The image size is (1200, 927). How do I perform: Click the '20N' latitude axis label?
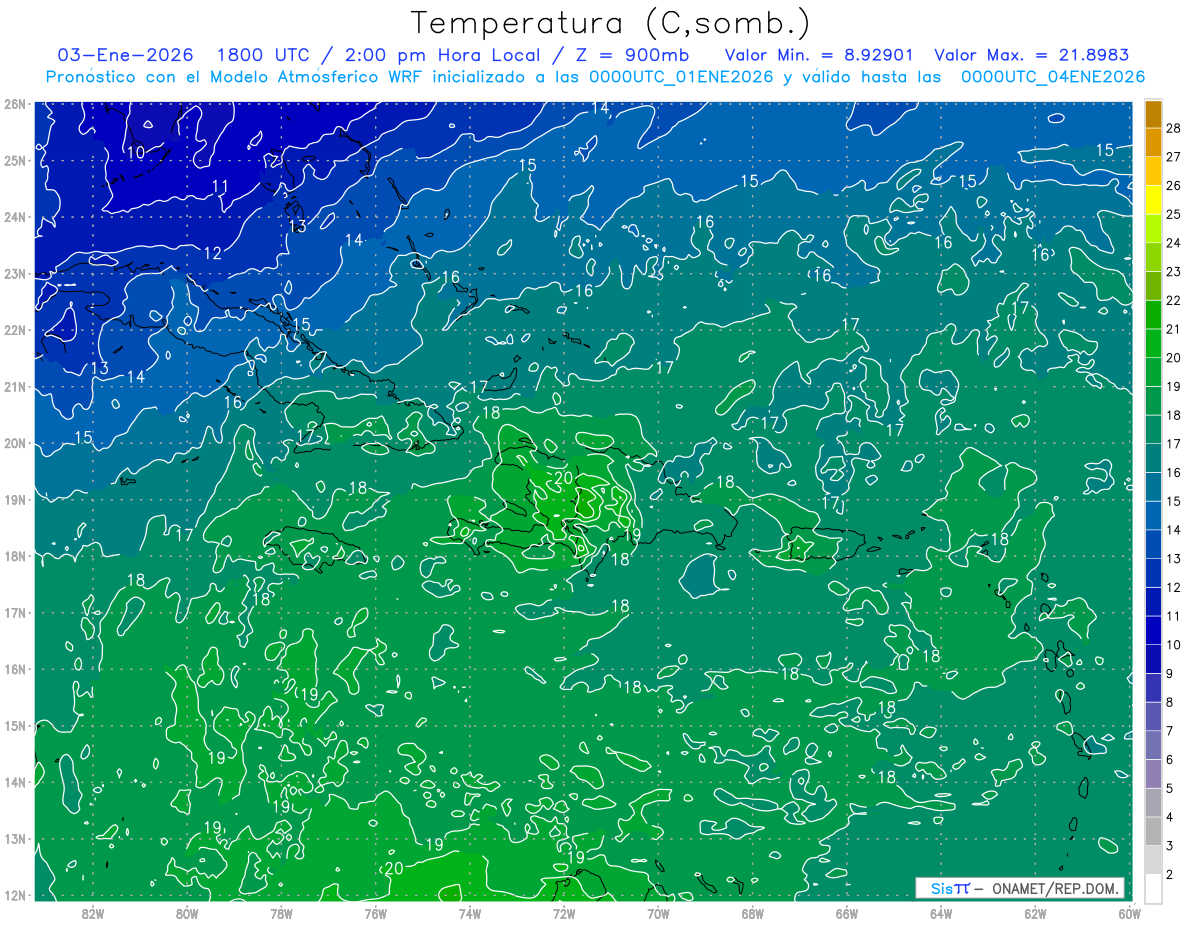(x=14, y=443)
